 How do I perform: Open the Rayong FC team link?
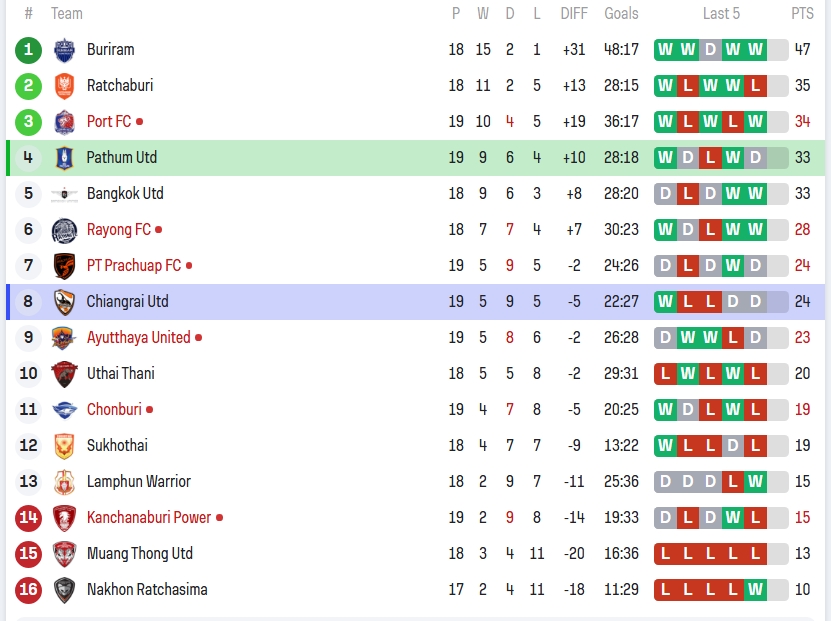(x=118, y=229)
